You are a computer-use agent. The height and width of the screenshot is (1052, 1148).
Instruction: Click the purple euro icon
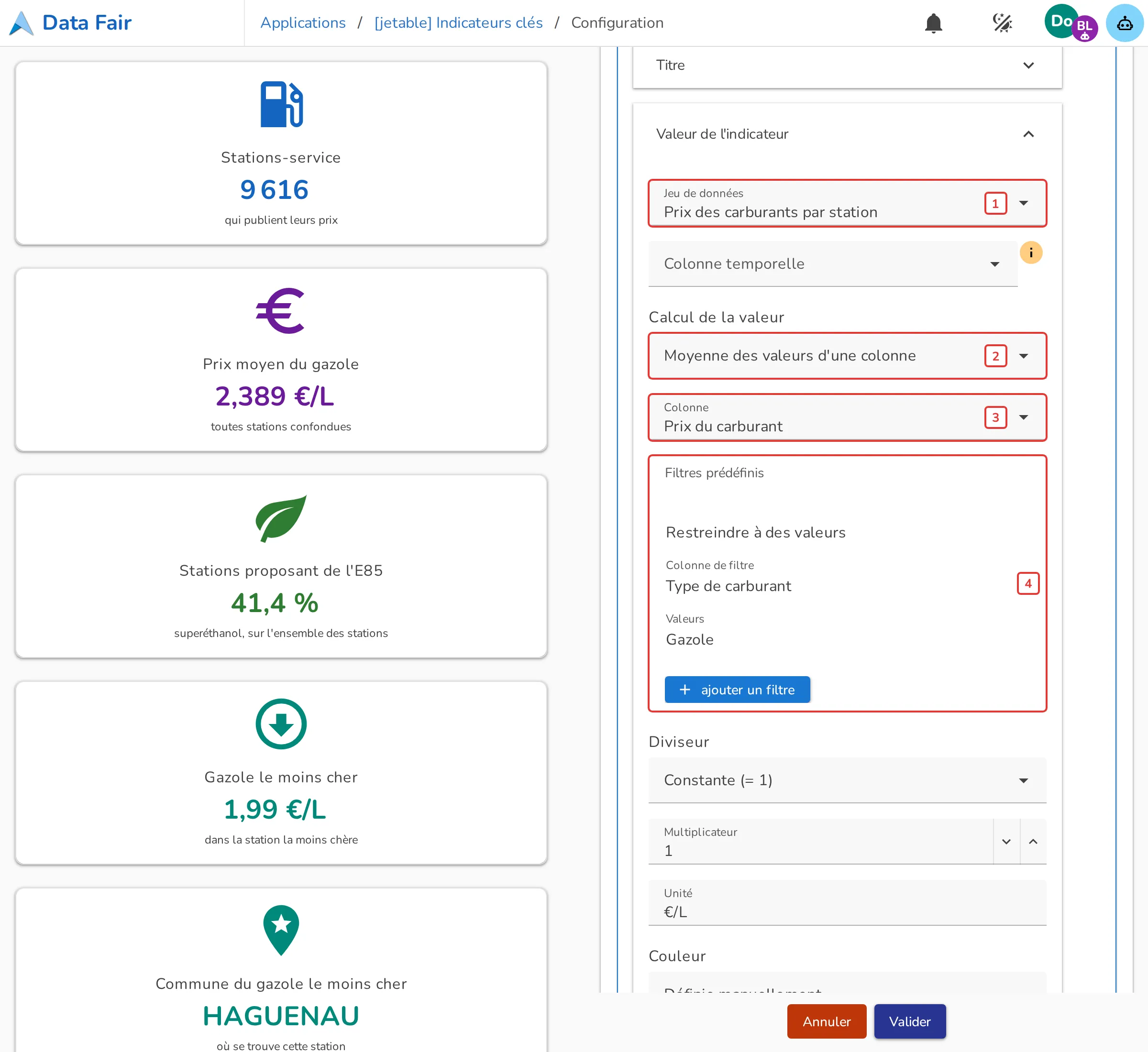280,311
